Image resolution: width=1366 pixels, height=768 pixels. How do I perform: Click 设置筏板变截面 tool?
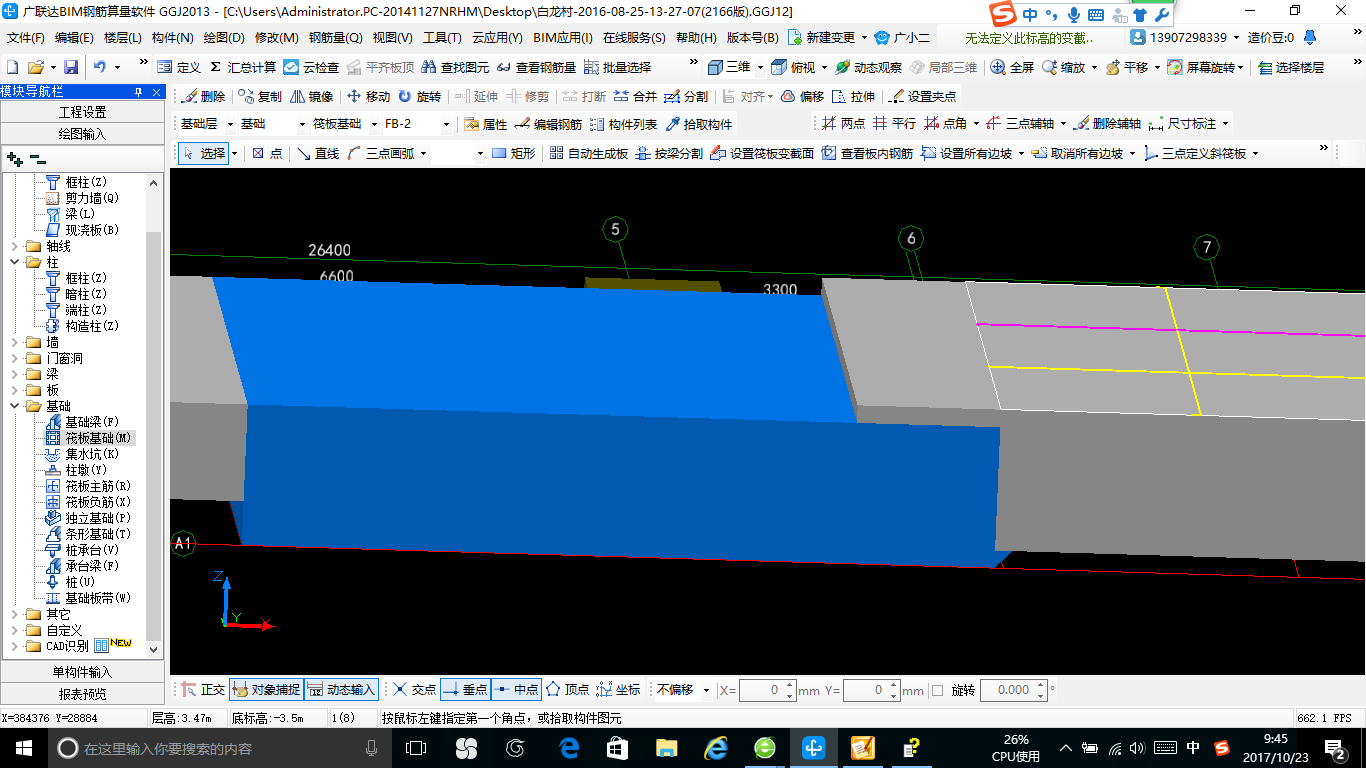762,154
